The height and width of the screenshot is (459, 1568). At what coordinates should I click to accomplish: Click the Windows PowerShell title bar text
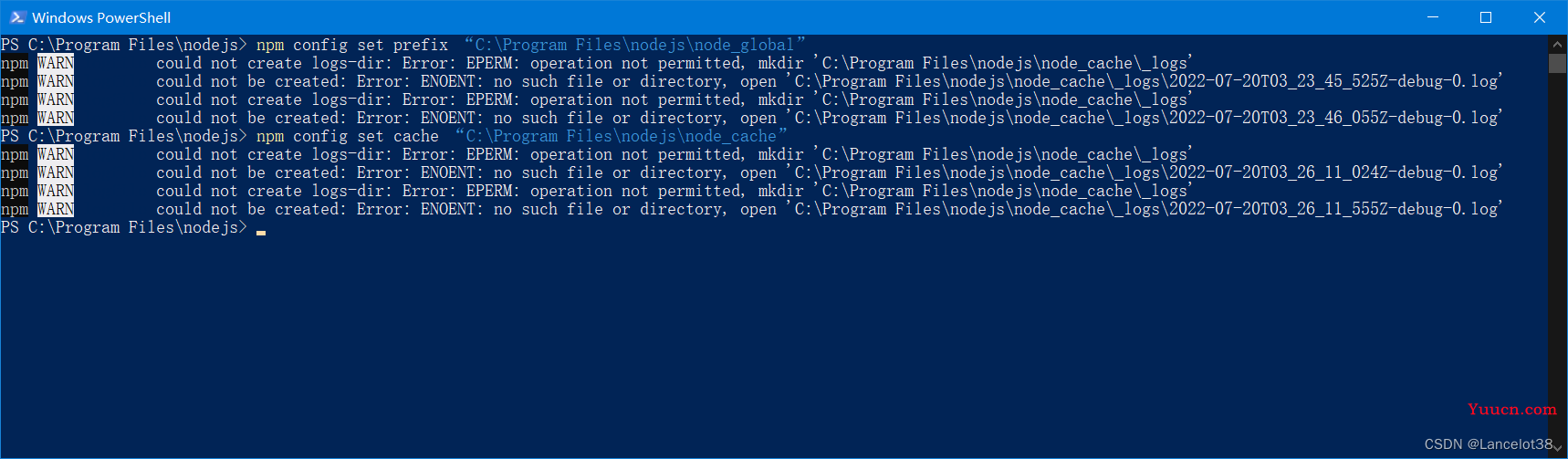point(101,17)
